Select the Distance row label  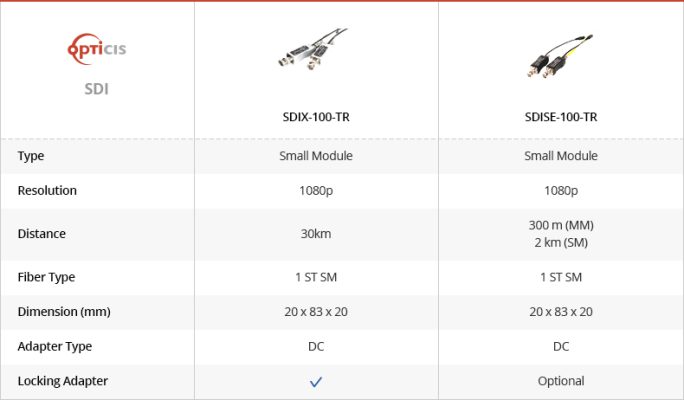coord(41,234)
